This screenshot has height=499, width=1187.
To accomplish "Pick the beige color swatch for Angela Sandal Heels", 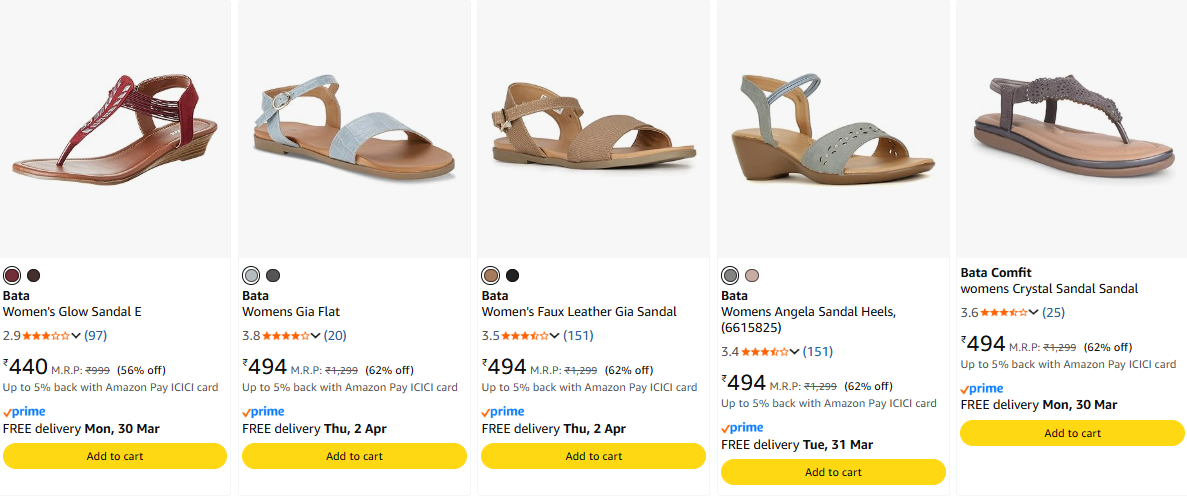I will (752, 275).
